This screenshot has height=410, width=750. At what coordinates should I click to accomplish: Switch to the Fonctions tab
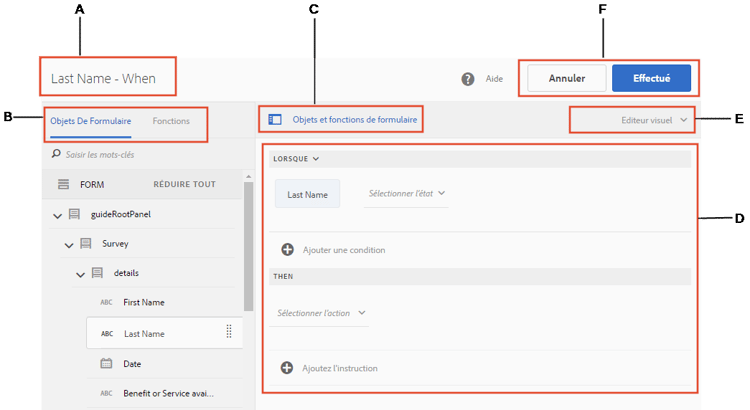coord(171,121)
